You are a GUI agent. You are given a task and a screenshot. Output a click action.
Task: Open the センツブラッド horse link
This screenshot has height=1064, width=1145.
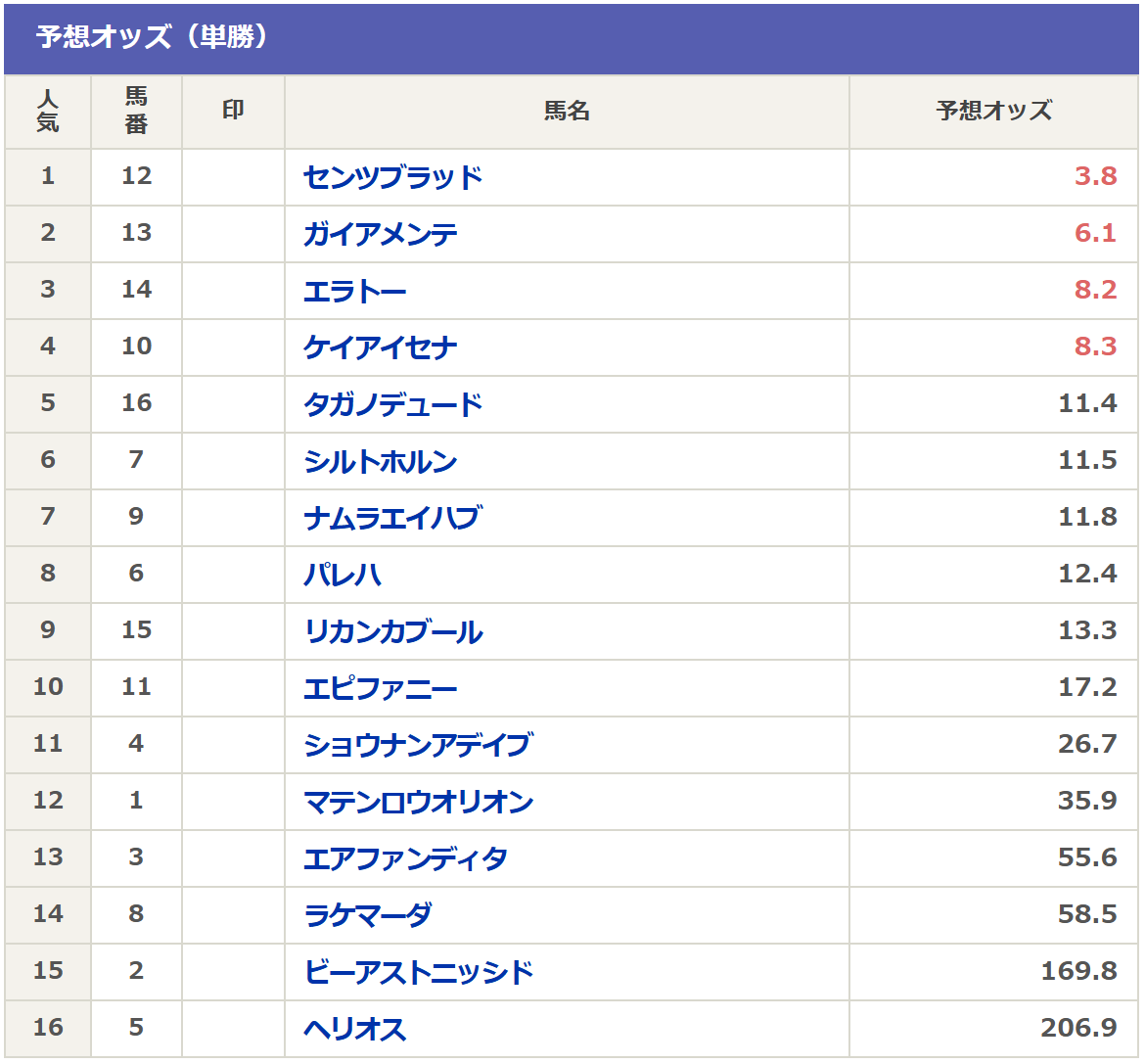coord(392,177)
